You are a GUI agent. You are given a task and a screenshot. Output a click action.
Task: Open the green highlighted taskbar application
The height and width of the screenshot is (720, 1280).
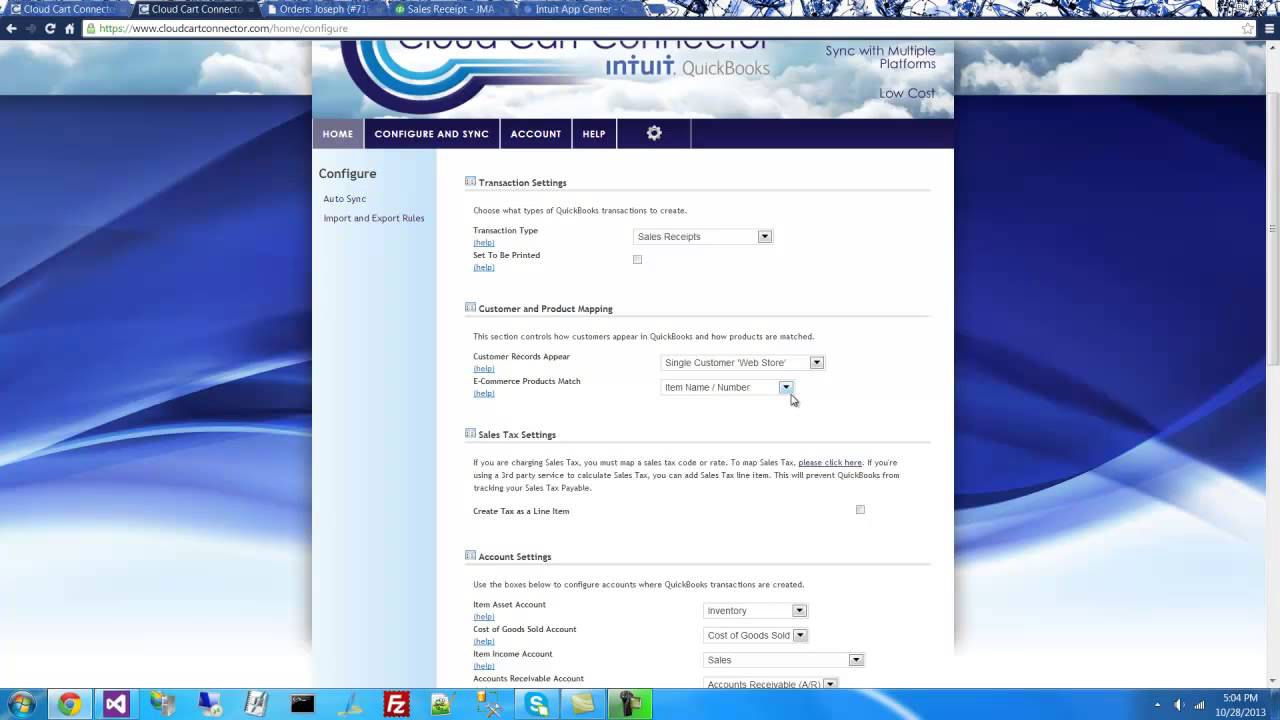(x=630, y=704)
